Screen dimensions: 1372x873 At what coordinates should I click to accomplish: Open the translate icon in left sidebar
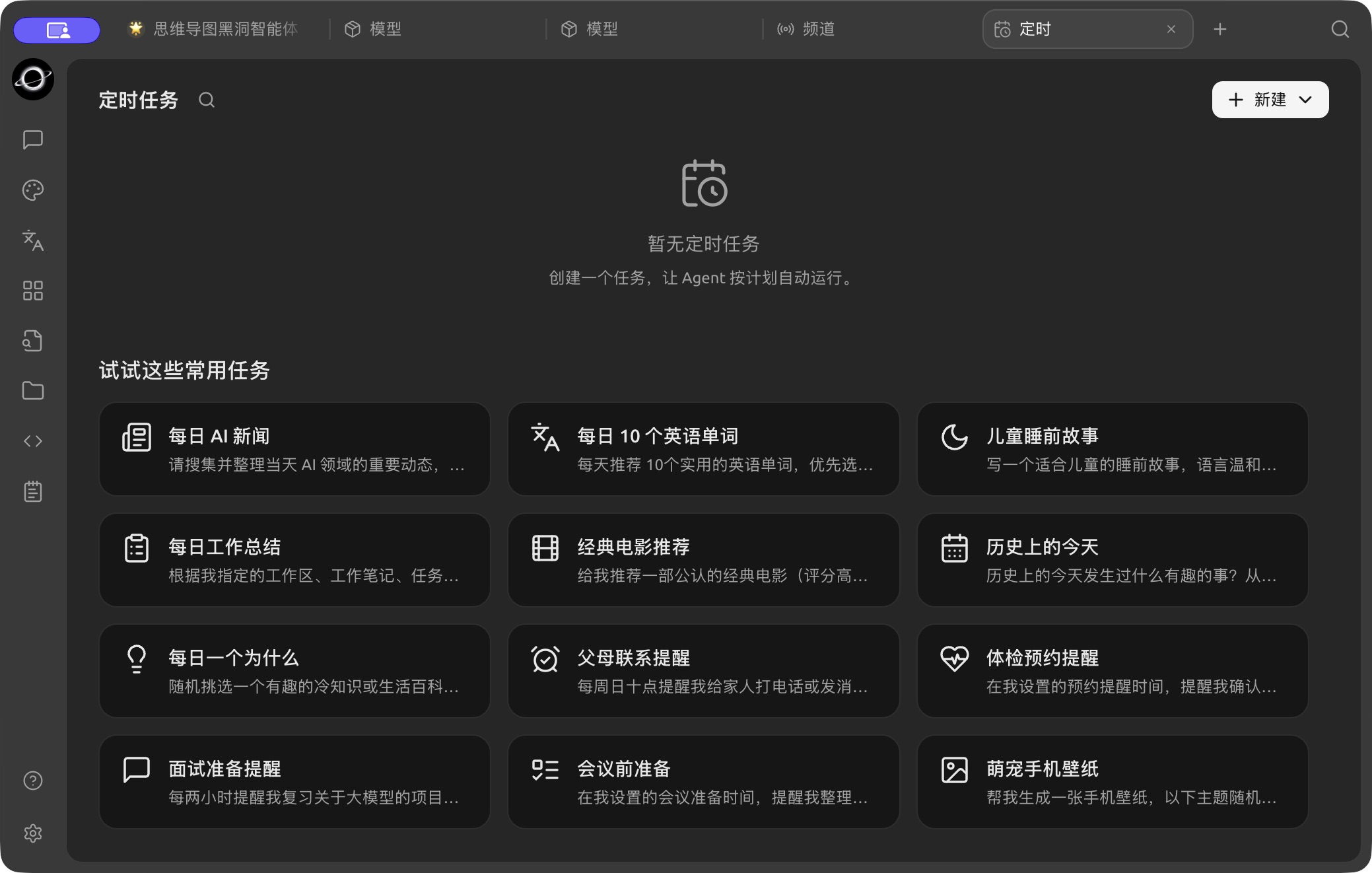coord(33,240)
